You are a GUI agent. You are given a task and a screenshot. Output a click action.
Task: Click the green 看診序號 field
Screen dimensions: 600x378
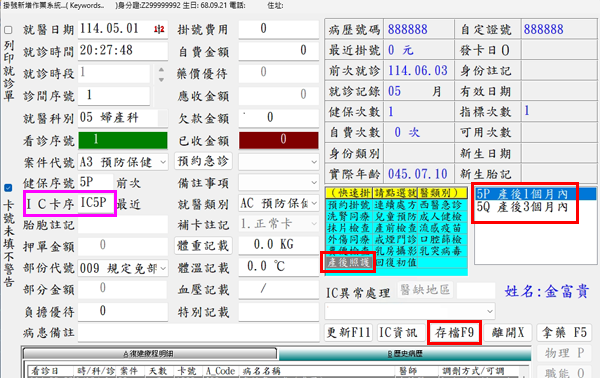[123, 140]
